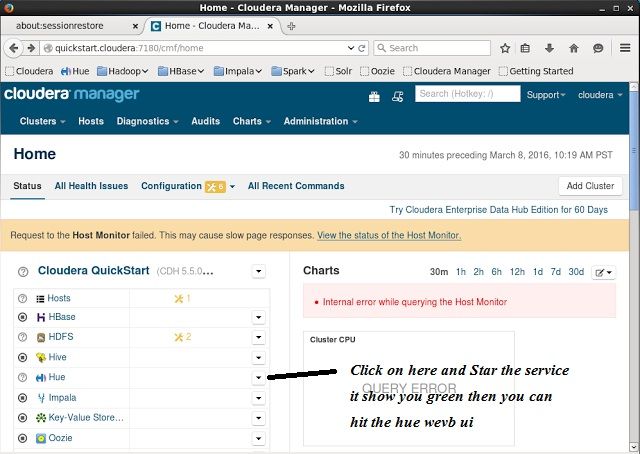Open the cloudera user menu

pyautogui.click(x=600, y=95)
